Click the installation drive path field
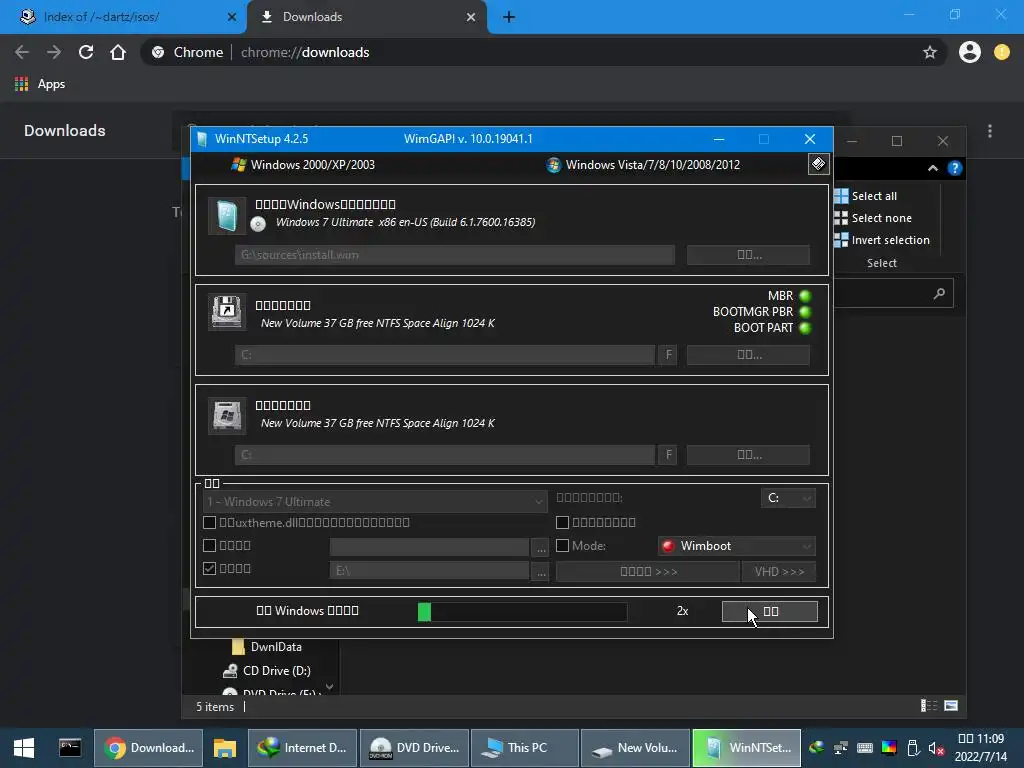The image size is (1024, 768). (445, 455)
